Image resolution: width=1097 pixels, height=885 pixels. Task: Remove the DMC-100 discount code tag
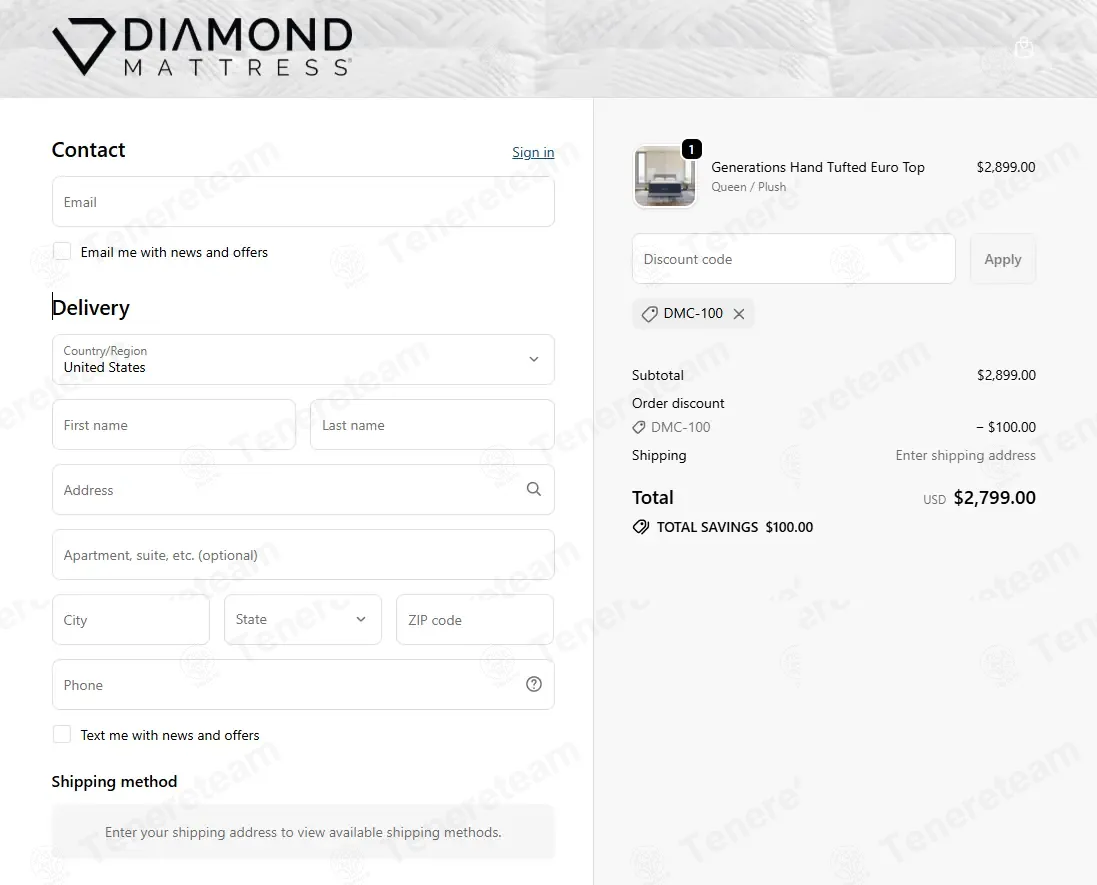coord(739,314)
